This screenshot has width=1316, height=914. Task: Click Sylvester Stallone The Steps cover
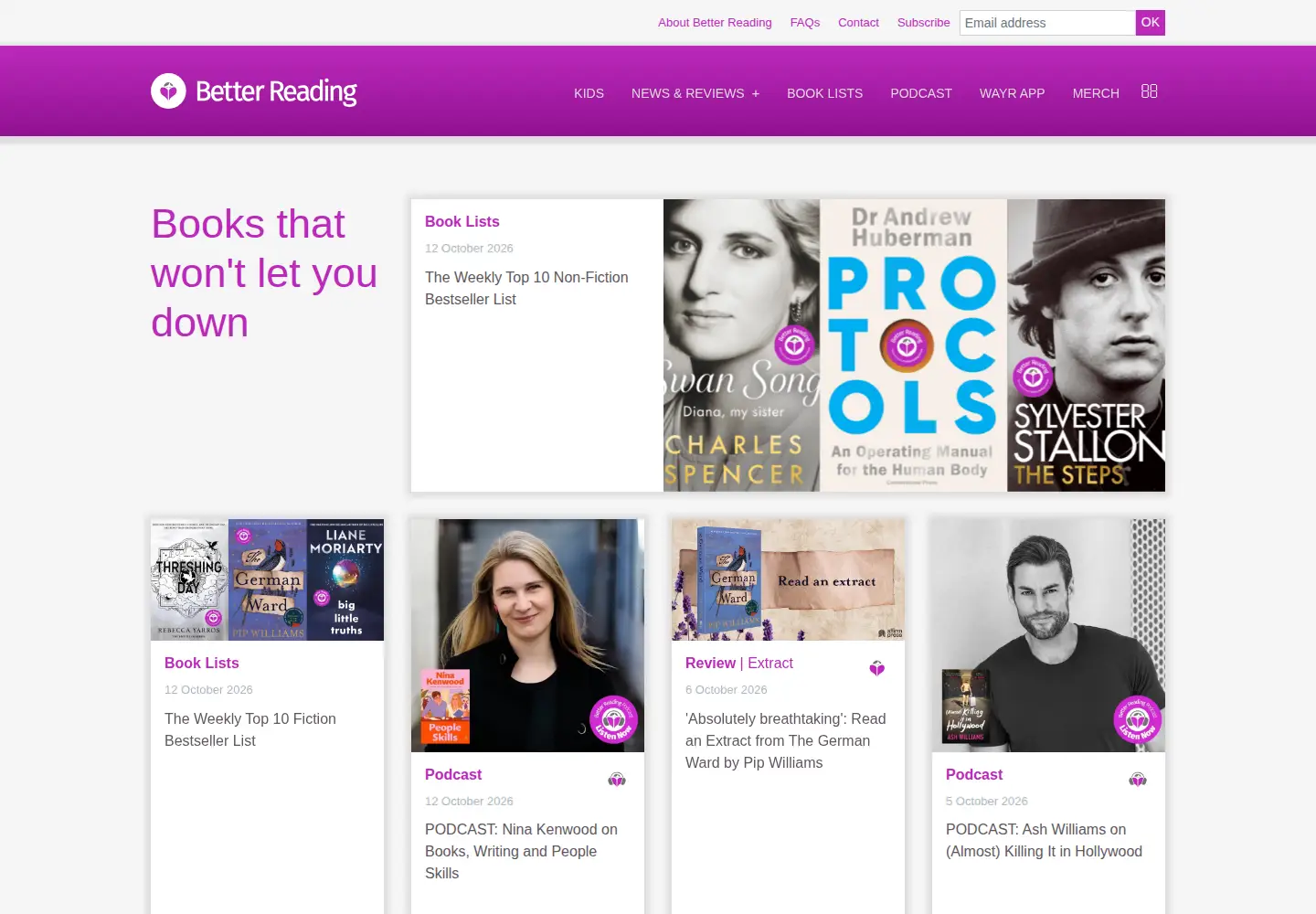pyautogui.click(x=1086, y=345)
